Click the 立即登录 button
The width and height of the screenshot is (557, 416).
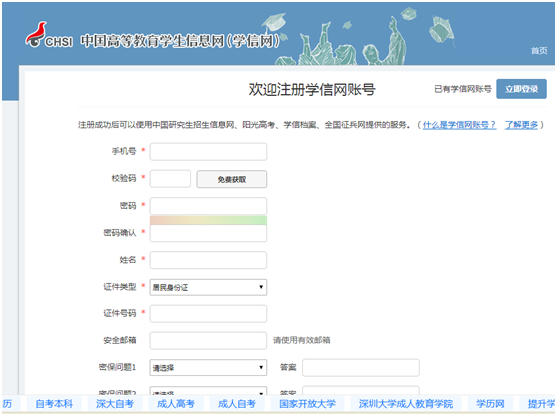coord(521,89)
